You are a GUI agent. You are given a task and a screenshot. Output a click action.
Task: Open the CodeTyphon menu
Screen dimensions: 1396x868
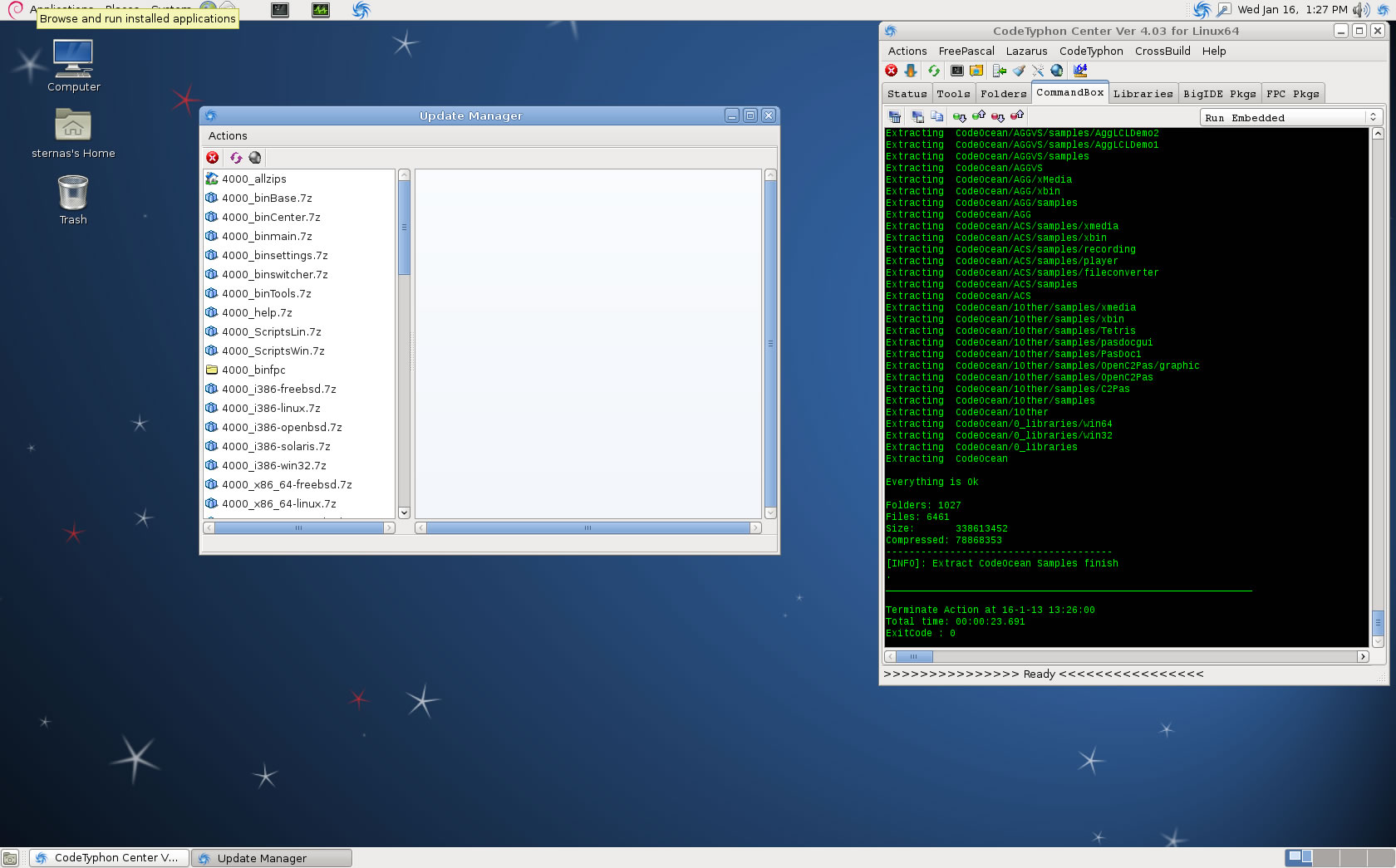[1091, 51]
